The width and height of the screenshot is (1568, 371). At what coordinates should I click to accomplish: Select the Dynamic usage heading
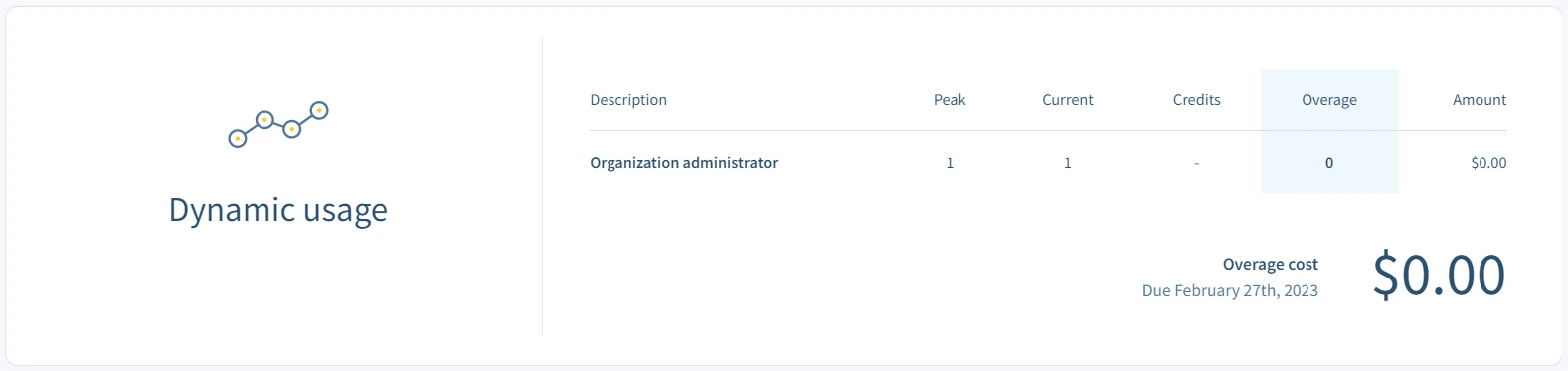[278, 211]
